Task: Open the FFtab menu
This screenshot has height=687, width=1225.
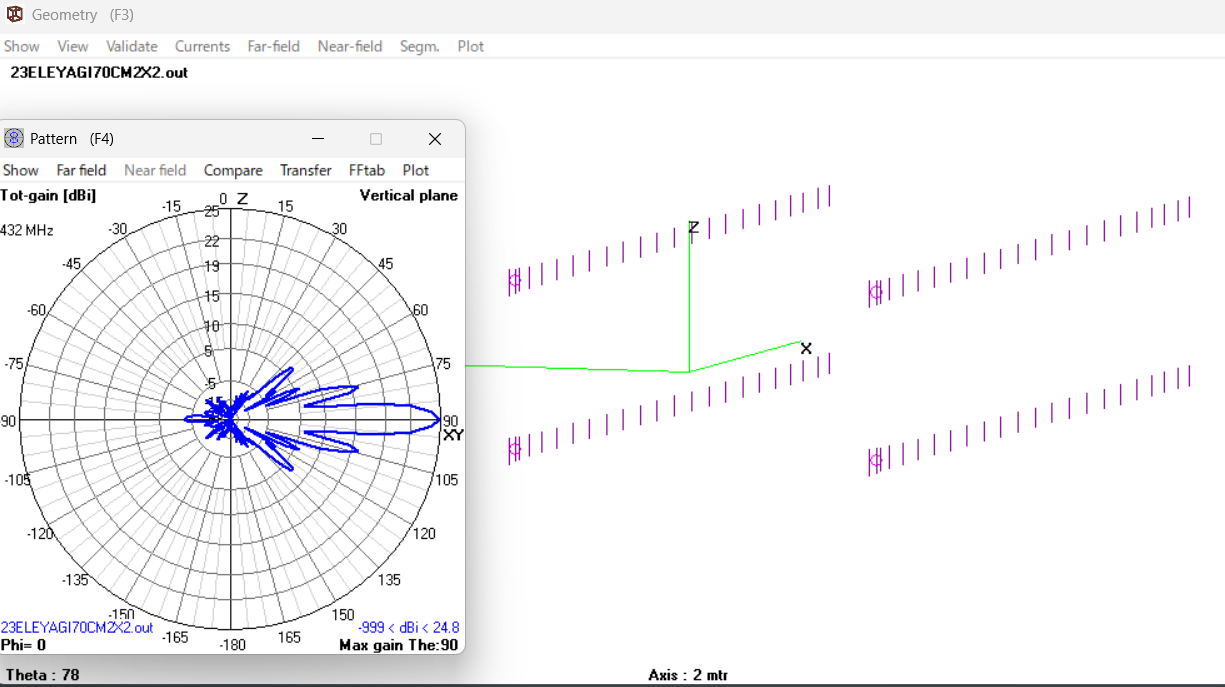Action: [366, 170]
